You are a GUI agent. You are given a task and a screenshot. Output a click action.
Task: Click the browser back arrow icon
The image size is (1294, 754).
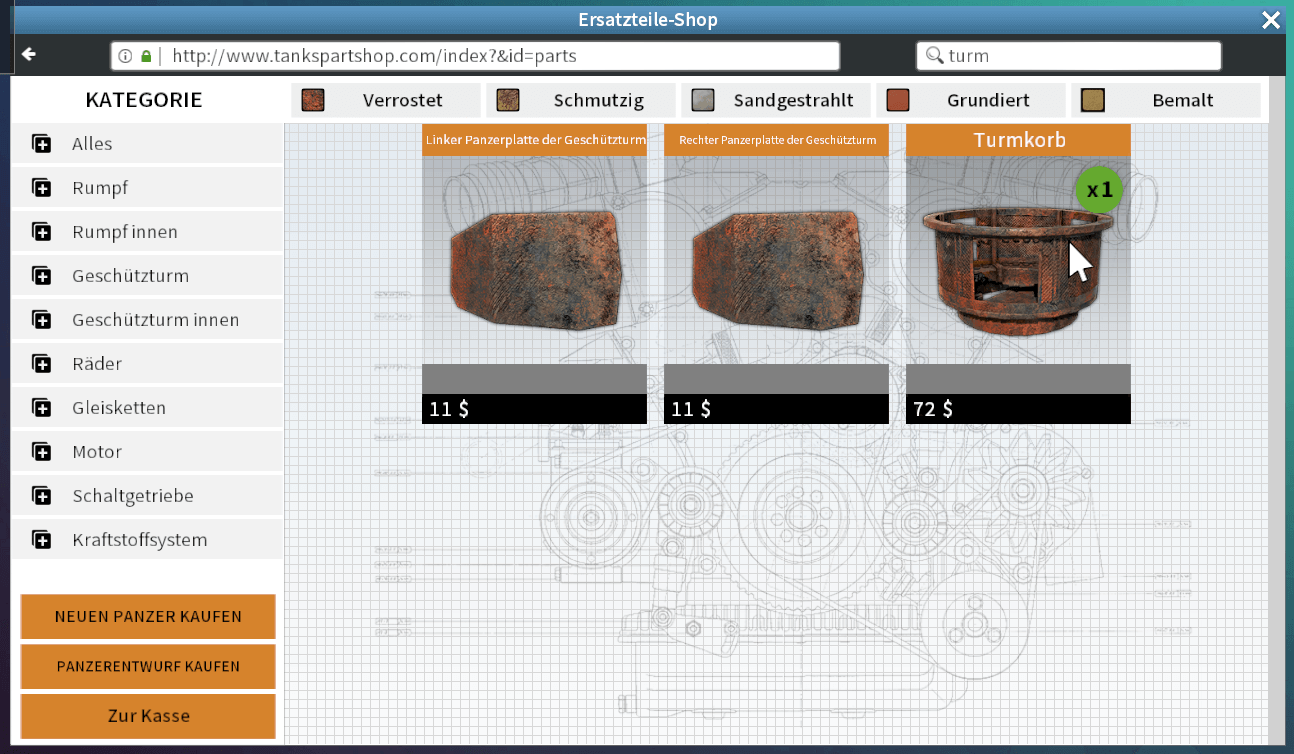coord(29,54)
